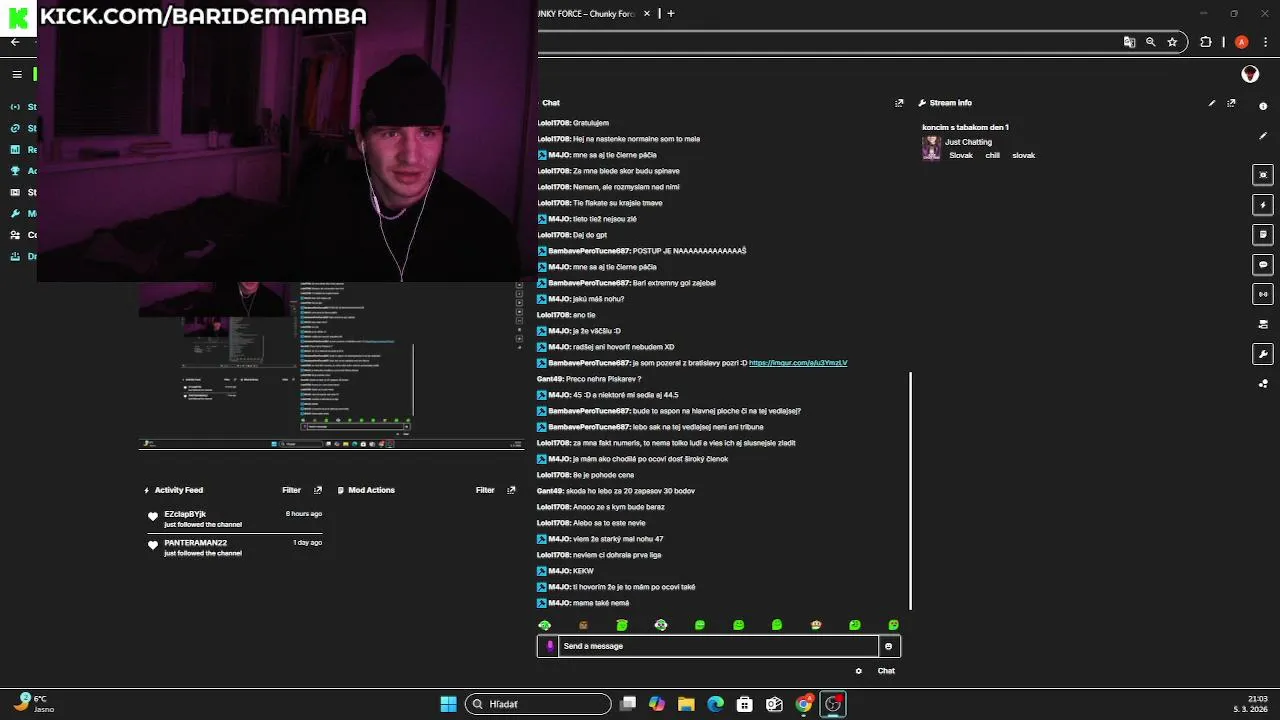The width and height of the screenshot is (1280, 720).
Task: Click browser zoom magnifier icon
Action: point(1151,42)
